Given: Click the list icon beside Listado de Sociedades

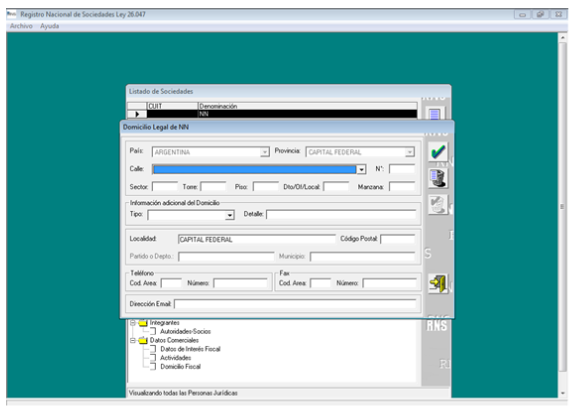Looking at the screenshot, I should (x=435, y=113).
